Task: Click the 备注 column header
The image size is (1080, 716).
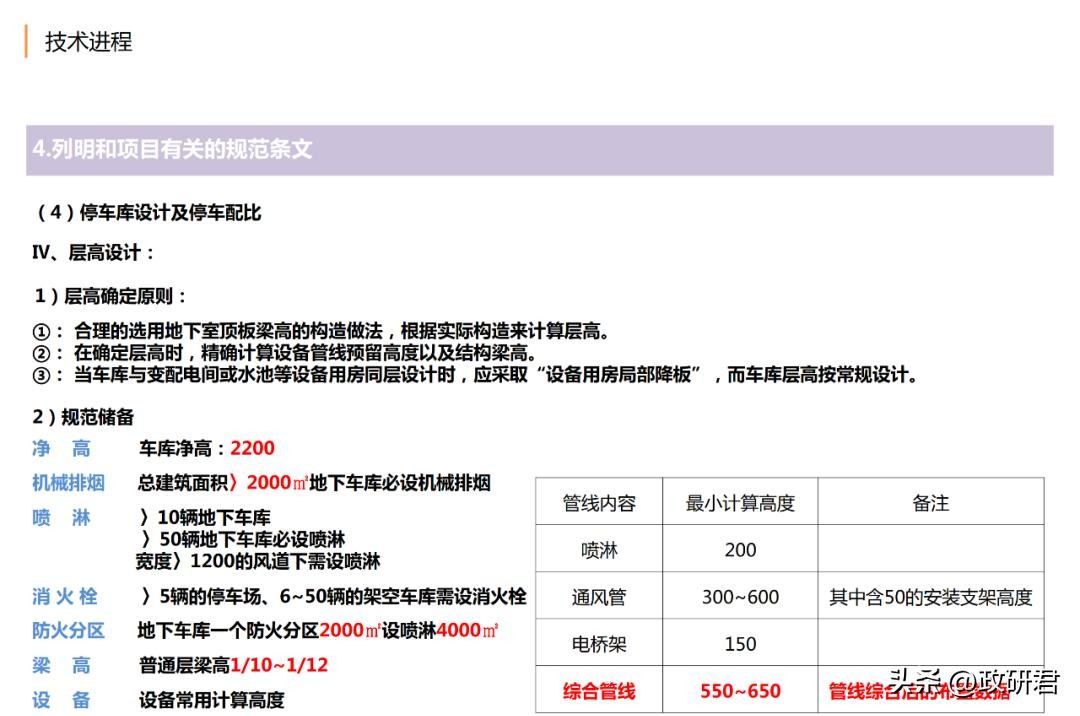Action: coord(930,503)
